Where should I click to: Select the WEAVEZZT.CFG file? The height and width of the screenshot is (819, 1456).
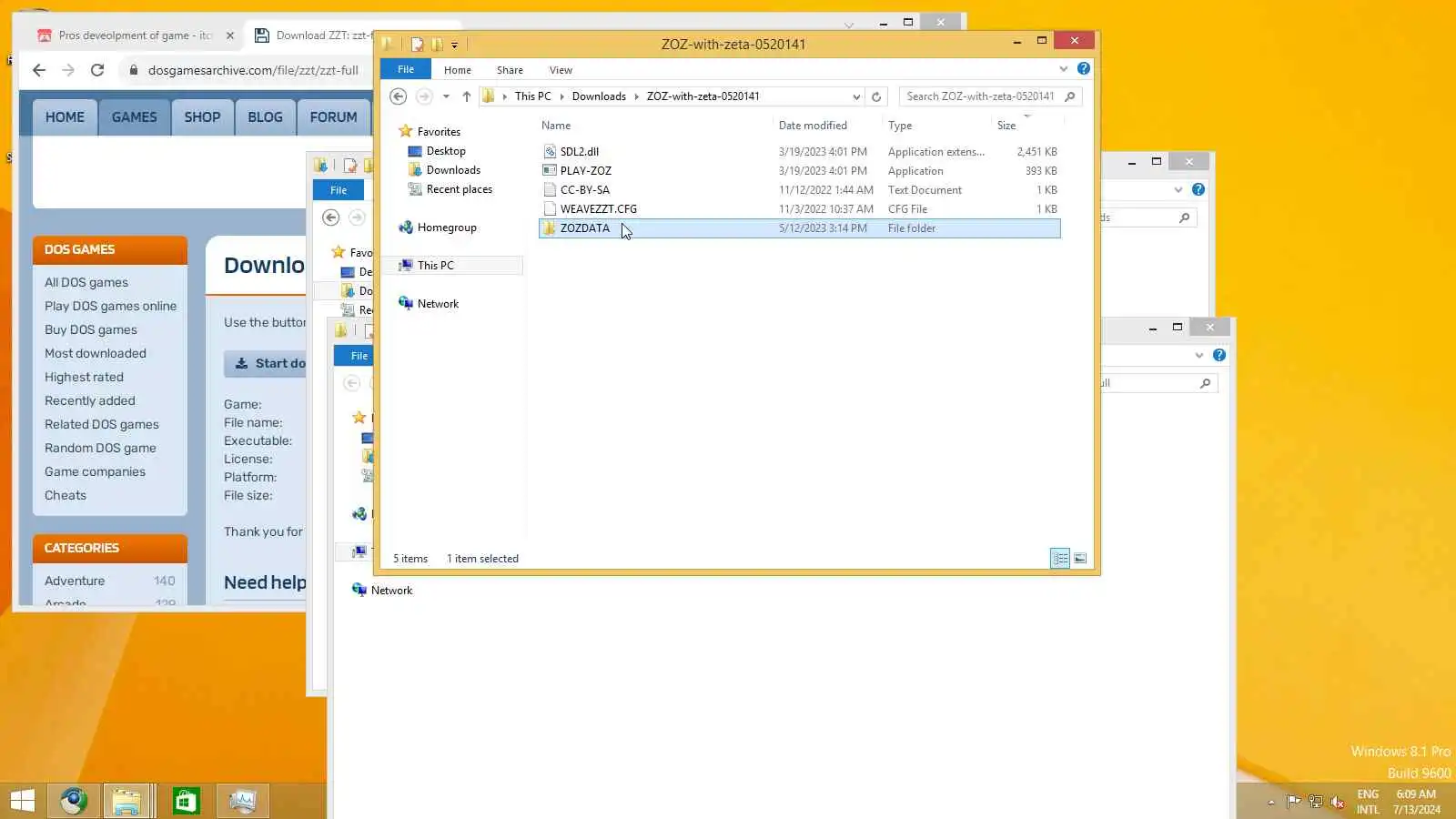[x=799, y=209]
